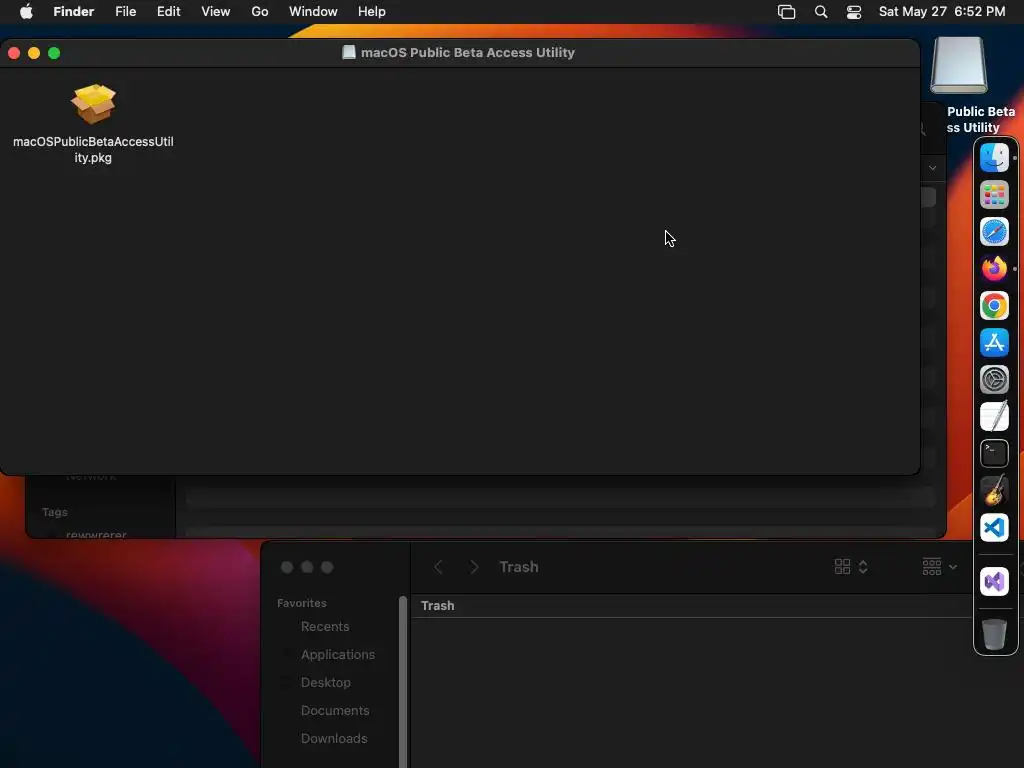This screenshot has height=768, width=1024.
Task: Open the Window menu
Action: 313,12
